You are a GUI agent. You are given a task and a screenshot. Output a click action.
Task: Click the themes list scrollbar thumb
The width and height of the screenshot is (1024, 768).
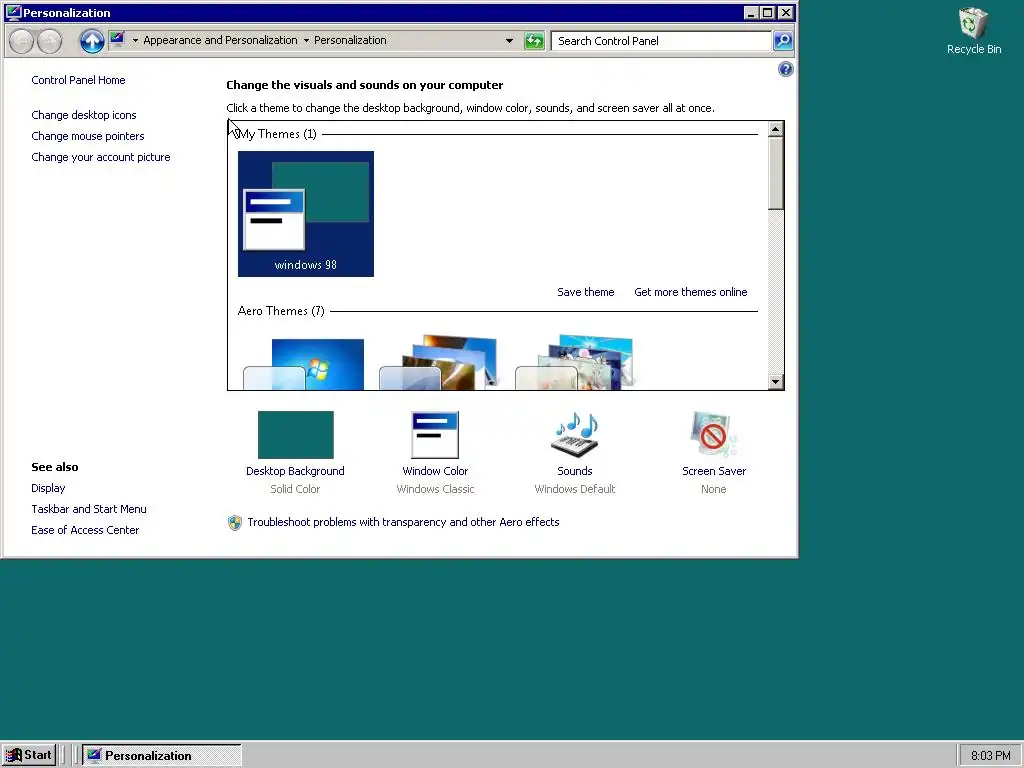tap(775, 173)
